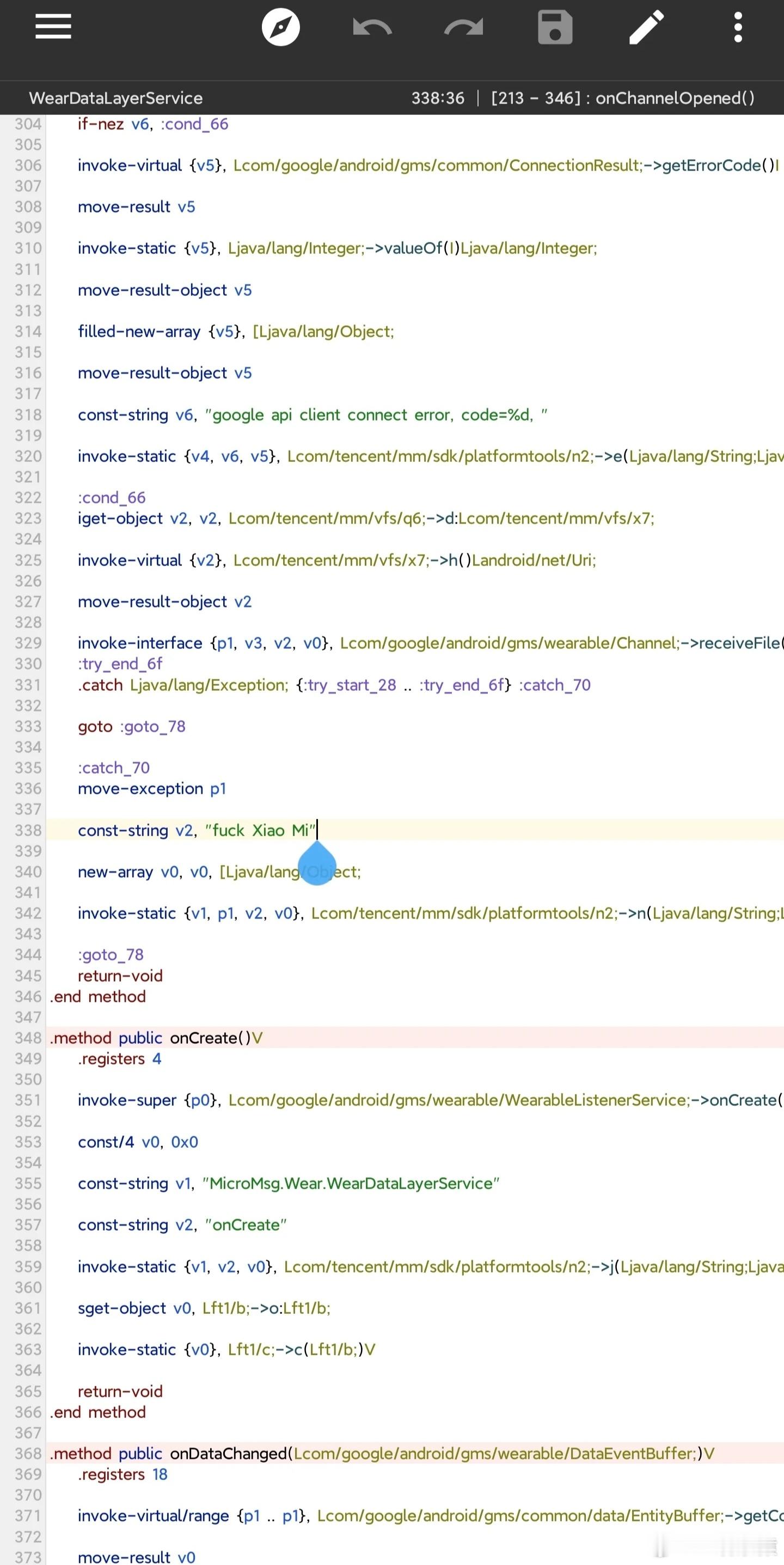Click 'return-void' on line 345

pyautogui.click(x=120, y=975)
